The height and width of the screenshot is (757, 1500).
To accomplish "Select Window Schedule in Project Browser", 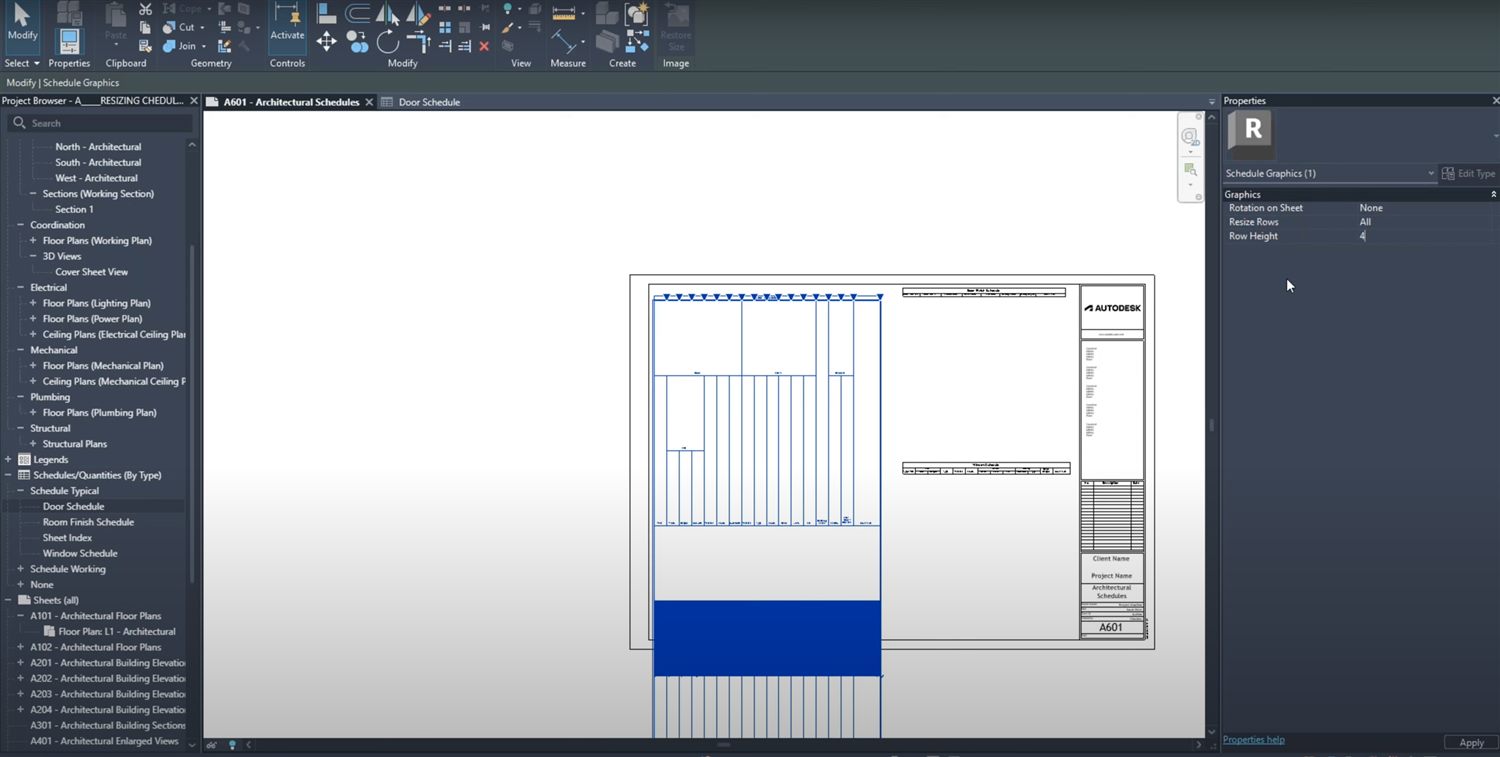I will (80, 553).
